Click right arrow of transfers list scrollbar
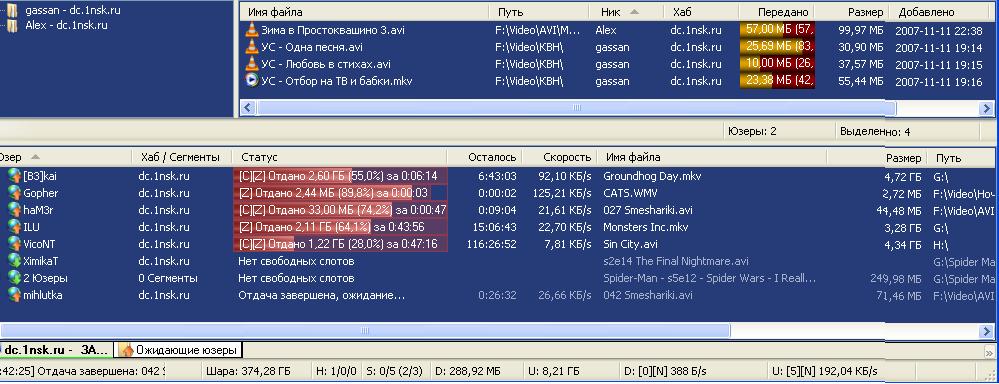Viewport: 999px width, 384px height. pyautogui.click(x=986, y=331)
